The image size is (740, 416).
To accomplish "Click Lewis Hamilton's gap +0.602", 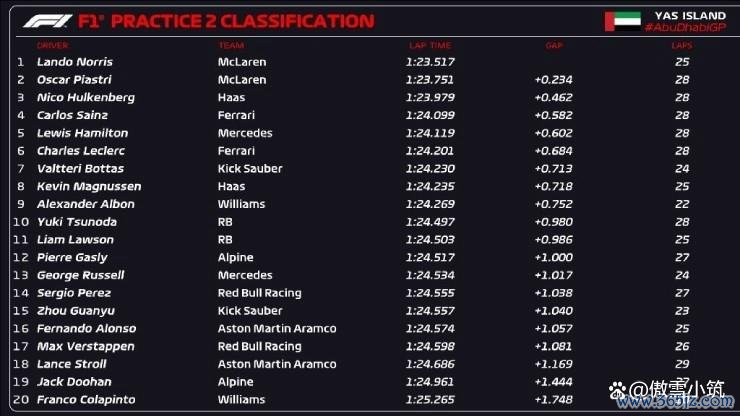I will coord(554,133).
